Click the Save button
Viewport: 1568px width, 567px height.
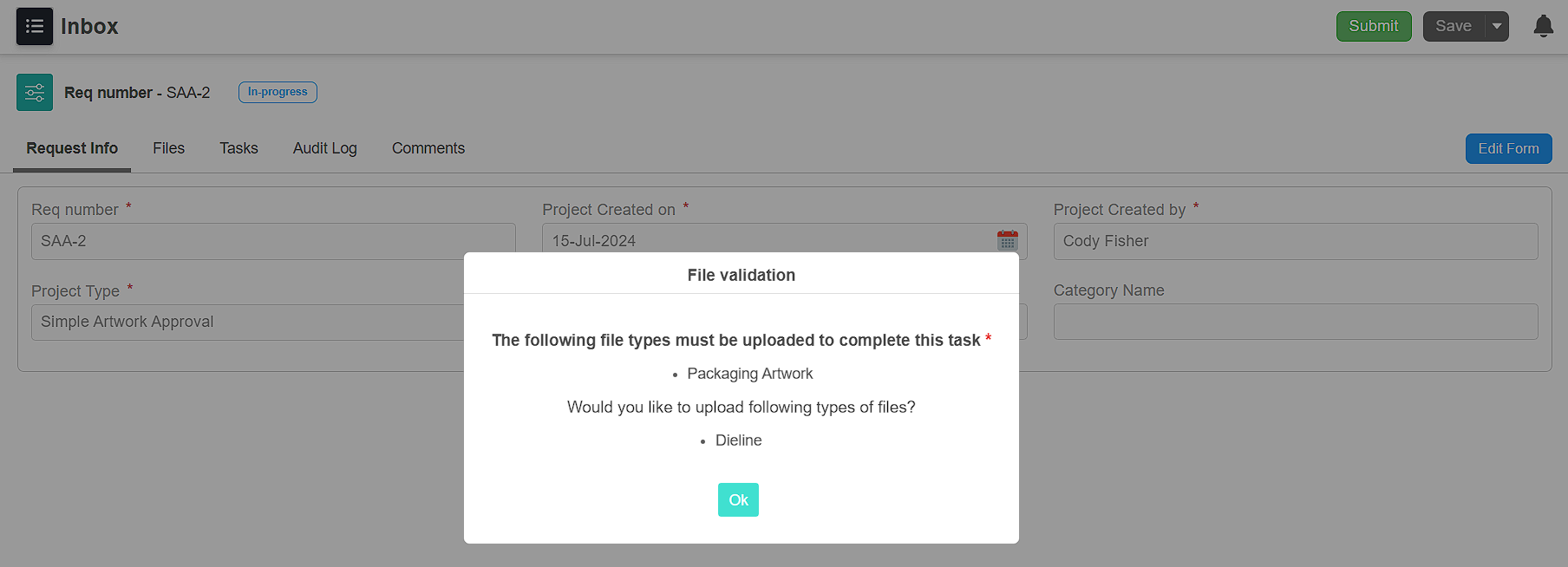click(1454, 26)
